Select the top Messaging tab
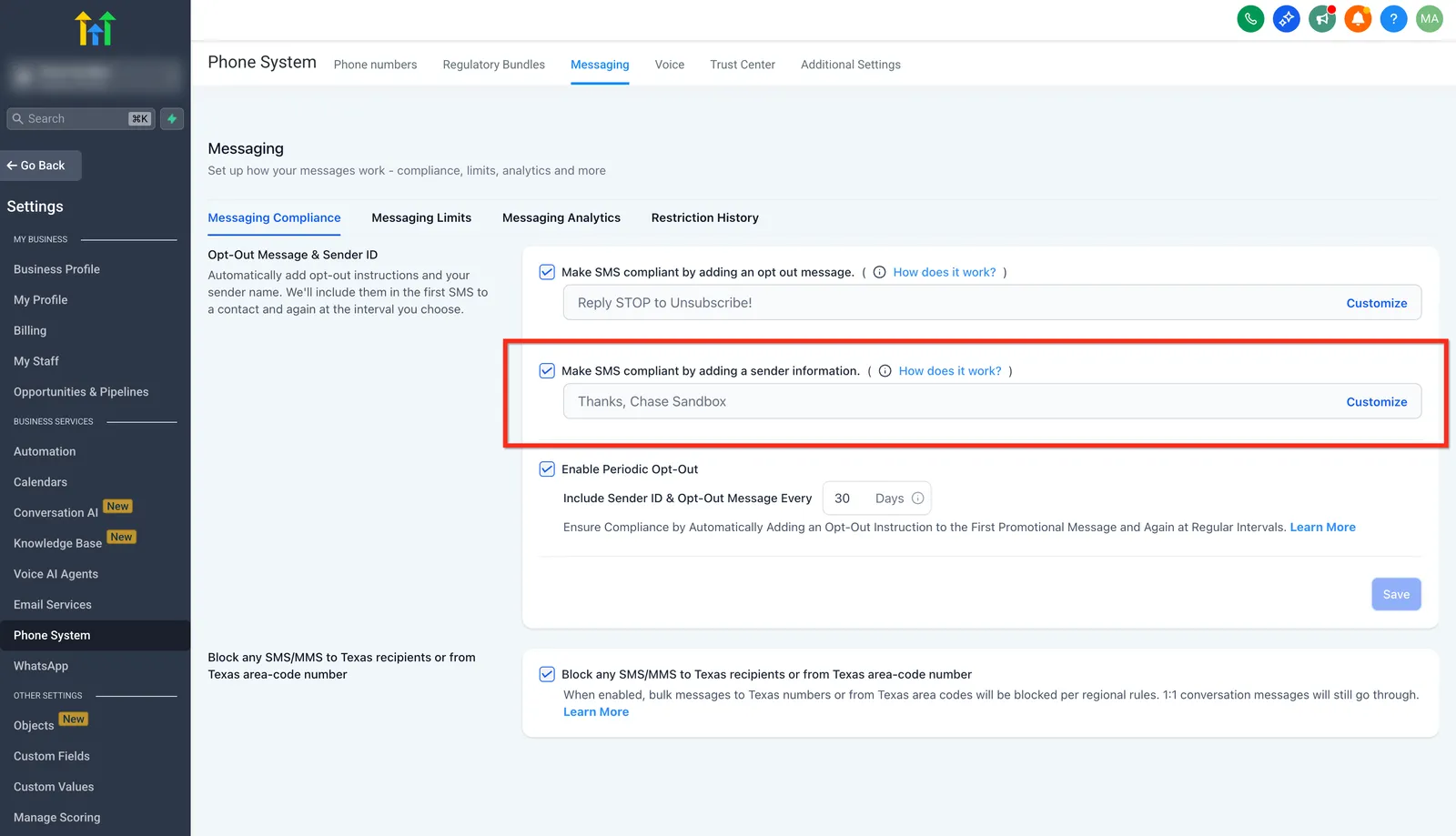The image size is (1456, 836). click(x=600, y=65)
